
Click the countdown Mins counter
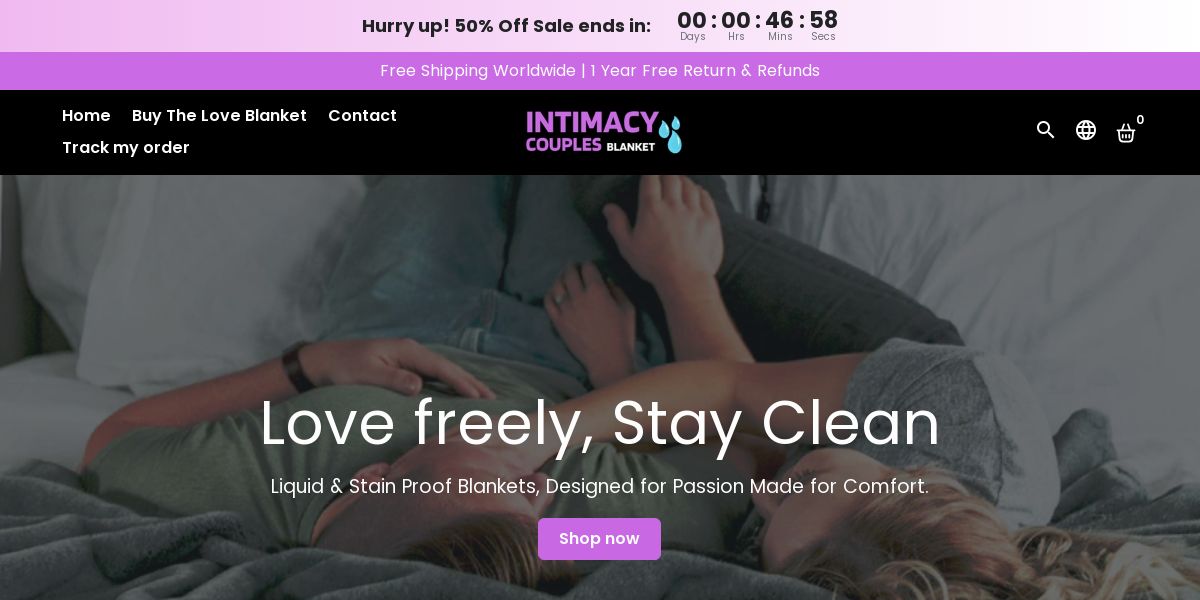pos(780,26)
